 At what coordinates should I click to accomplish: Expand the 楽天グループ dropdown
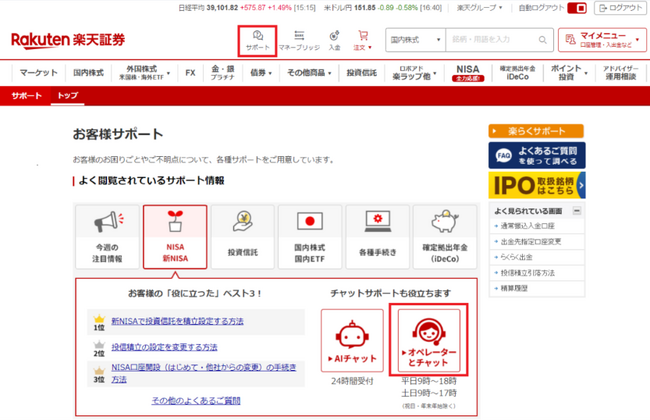479,8
